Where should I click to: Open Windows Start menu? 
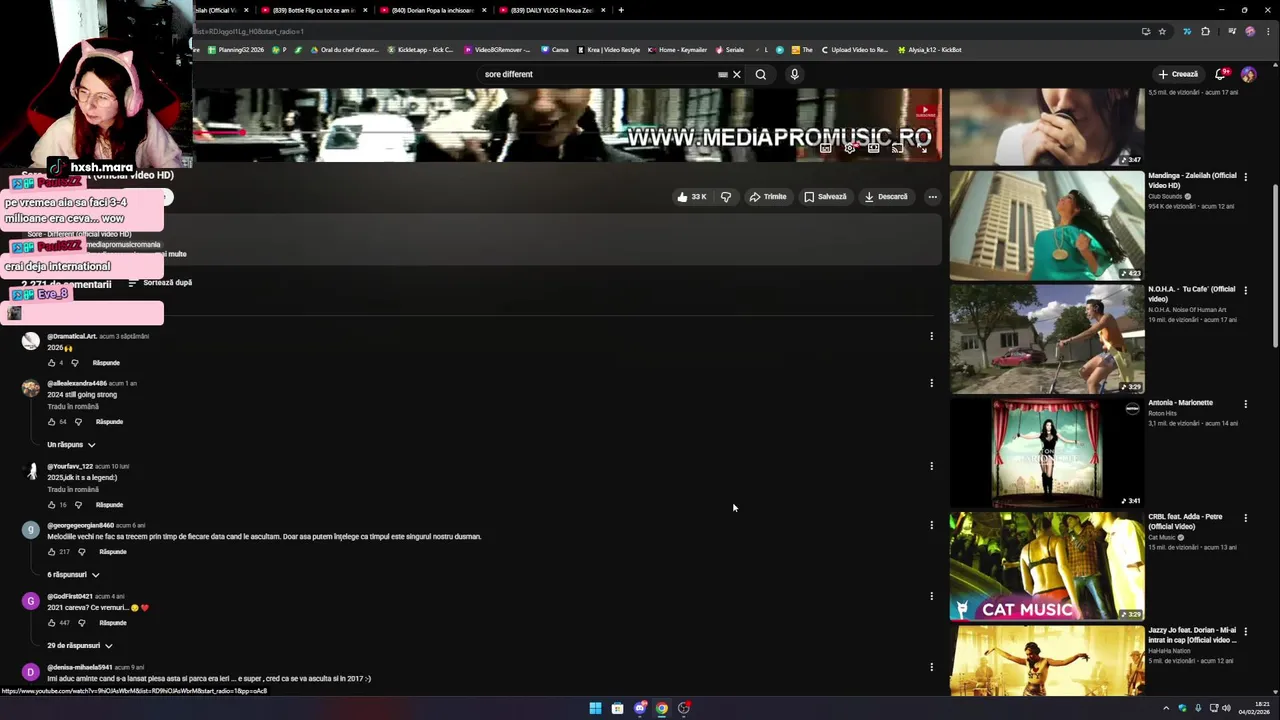[595, 708]
